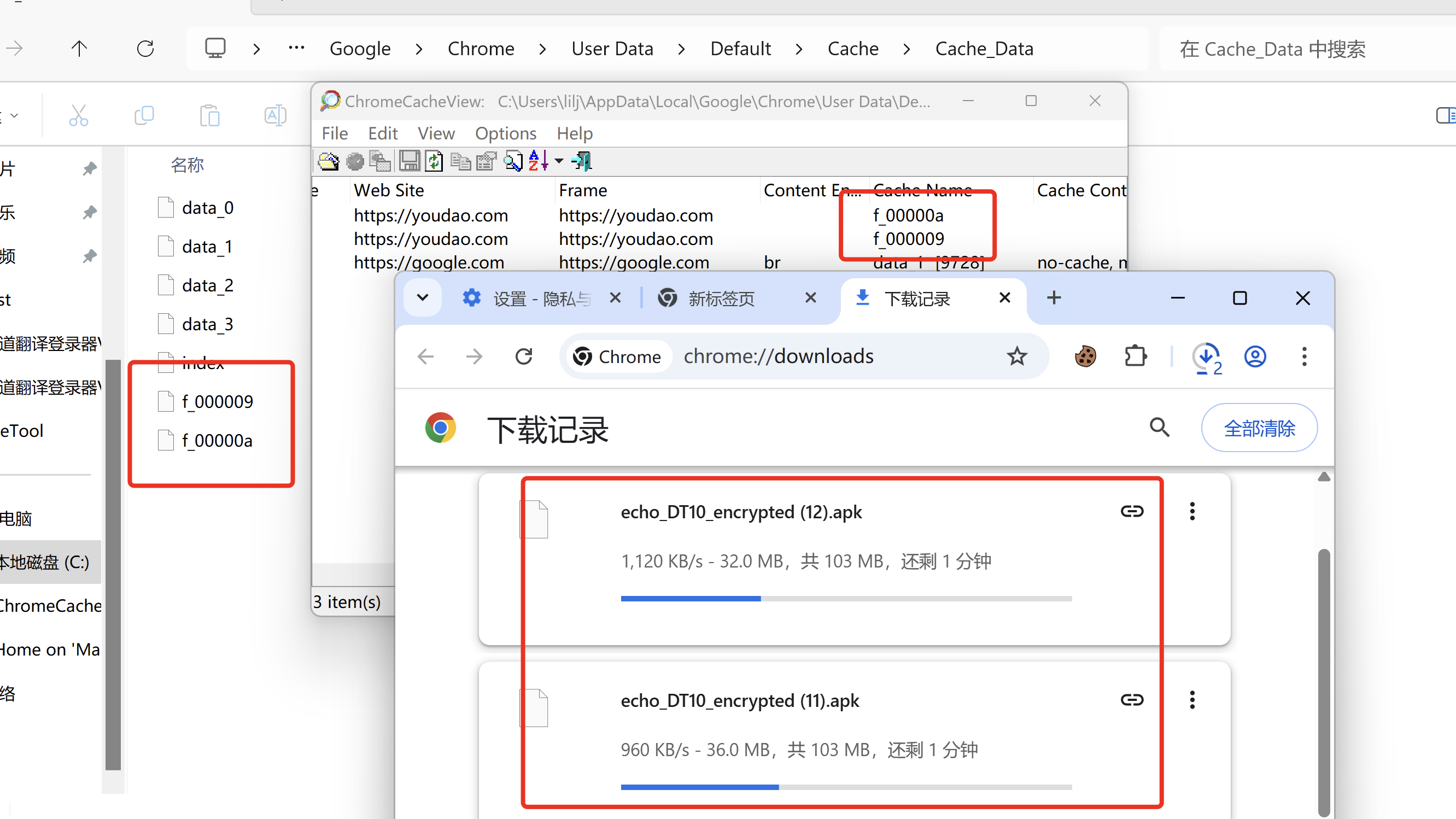Click the paste icon in Explorer toolbar
Image resolution: width=1456 pixels, height=819 pixels.
pos(210,115)
